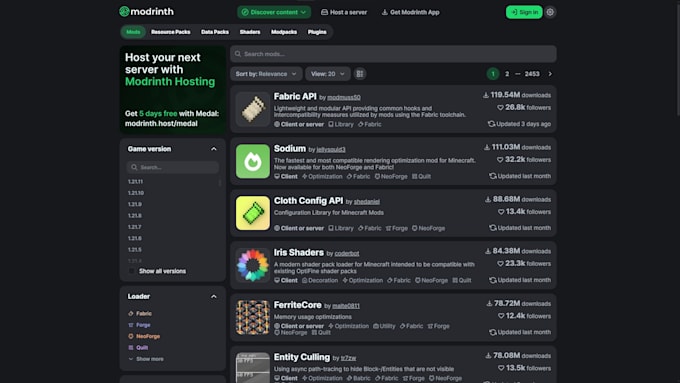680x383 pixels.
Task: Expand Show more loaders
Action: pyautogui.click(x=146, y=359)
